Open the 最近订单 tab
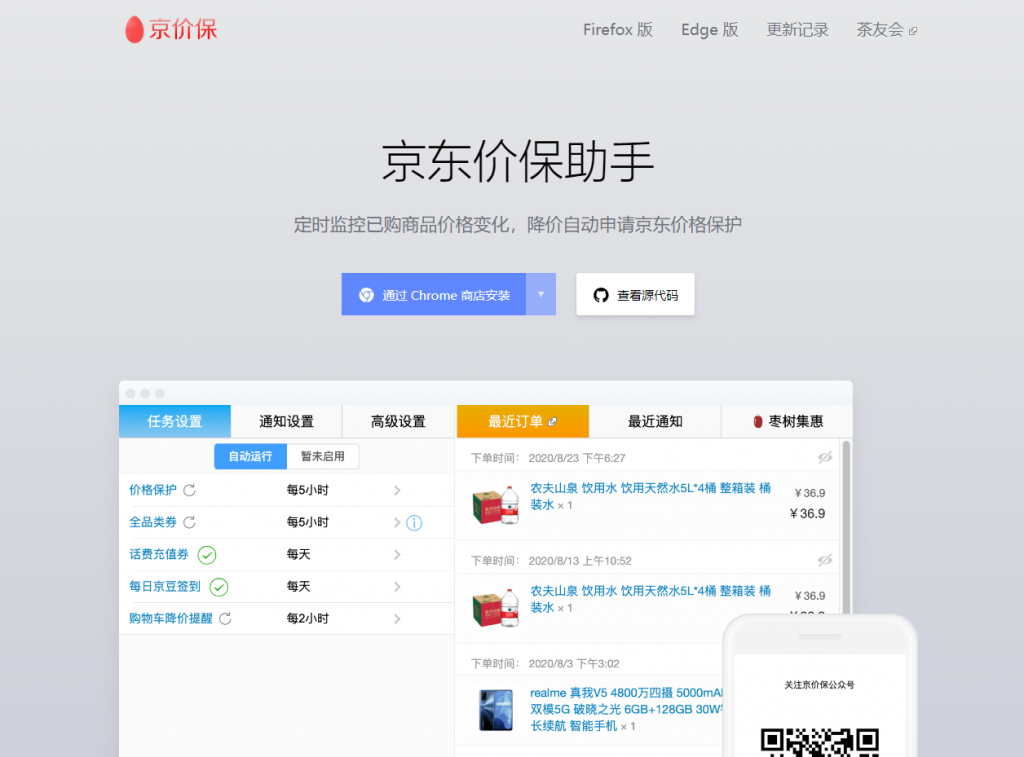Image resolution: width=1024 pixels, height=757 pixels. point(522,421)
